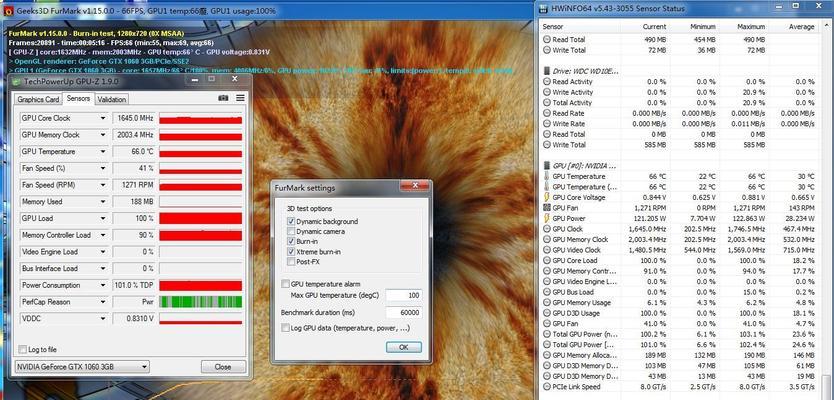The height and width of the screenshot is (400, 834).
Task: Select the '121.205 W' GPU Power current value
Action: point(650,219)
